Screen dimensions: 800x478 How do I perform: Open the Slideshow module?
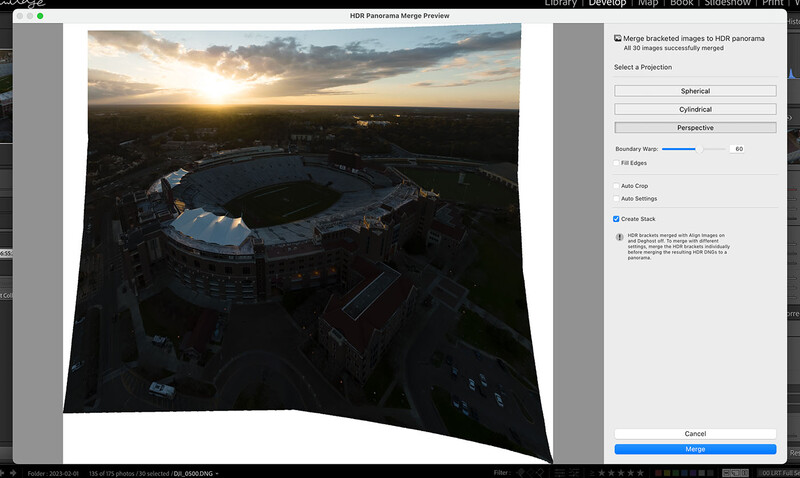728,3
